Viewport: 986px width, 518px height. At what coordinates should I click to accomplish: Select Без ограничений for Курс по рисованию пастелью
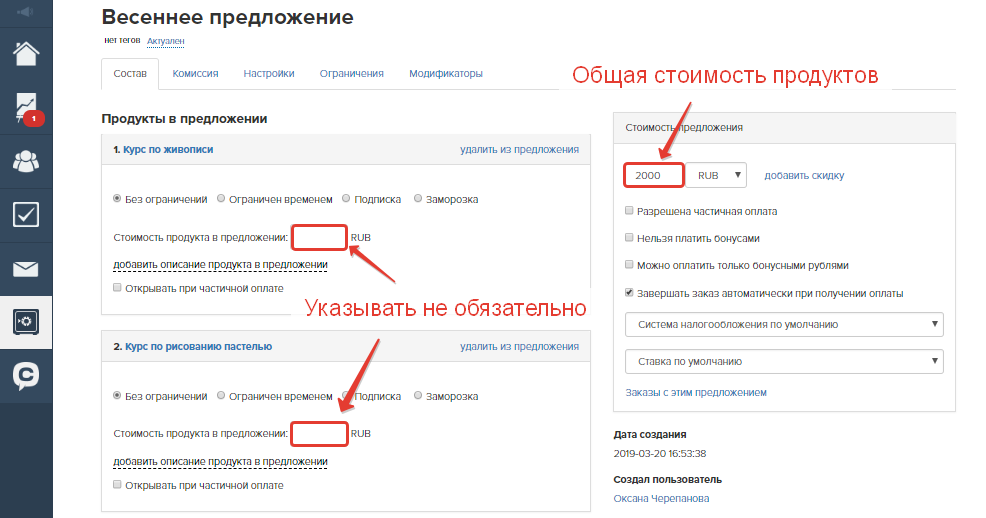[x=117, y=395]
